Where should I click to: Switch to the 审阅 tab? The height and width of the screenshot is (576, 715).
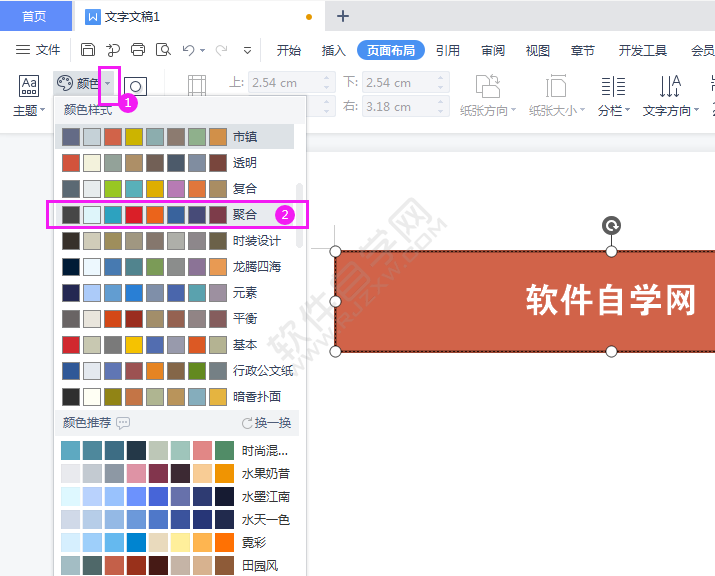click(x=492, y=50)
